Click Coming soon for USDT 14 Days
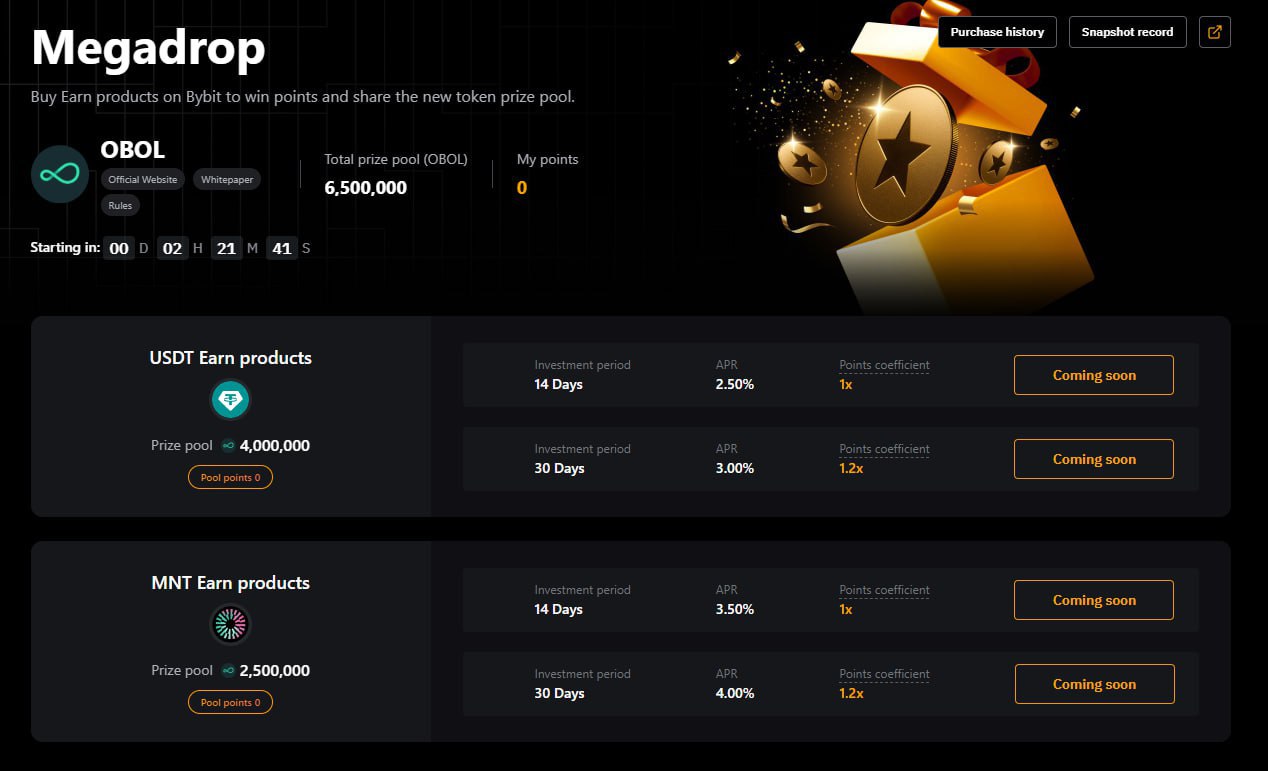 (x=1094, y=375)
